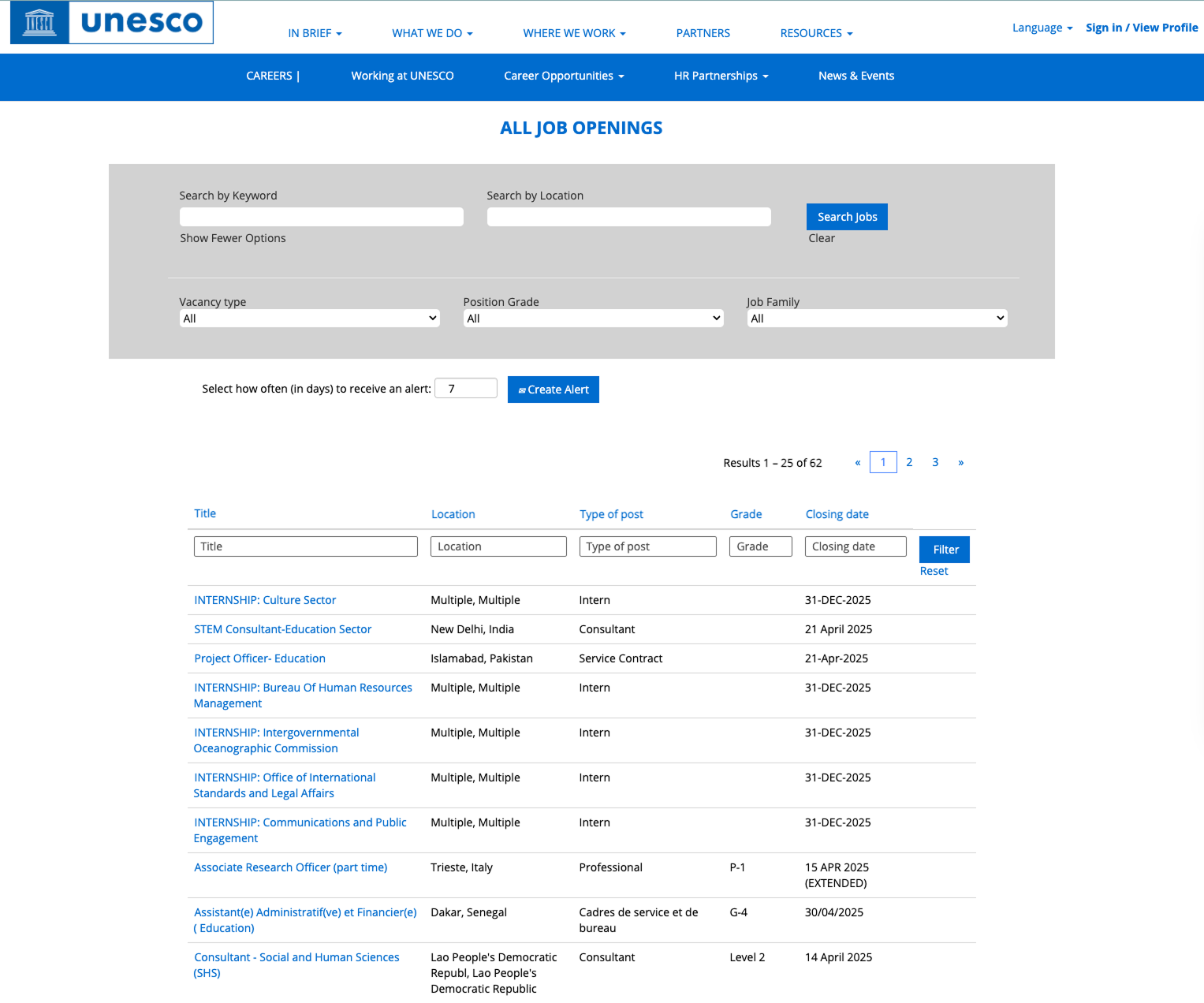Click the Create Alert button
1204x1003 pixels.
click(554, 390)
